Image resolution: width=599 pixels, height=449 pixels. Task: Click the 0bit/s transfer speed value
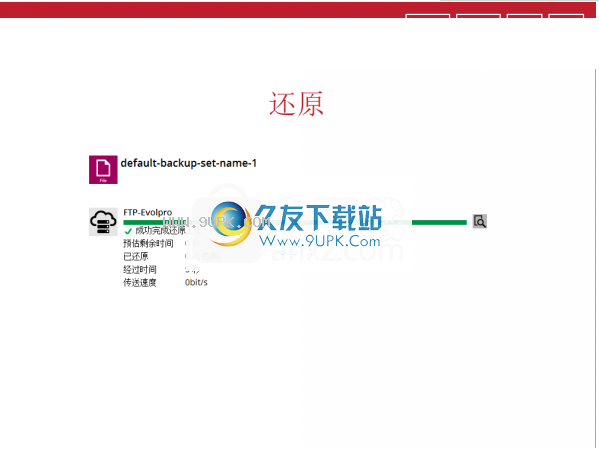coord(196,282)
